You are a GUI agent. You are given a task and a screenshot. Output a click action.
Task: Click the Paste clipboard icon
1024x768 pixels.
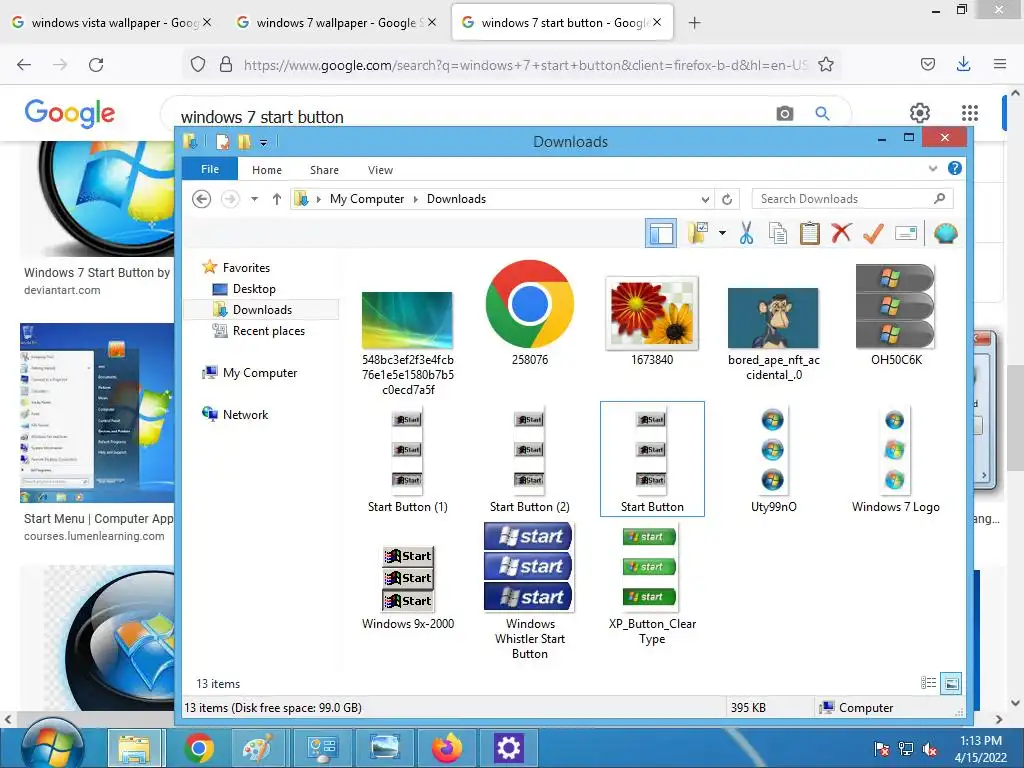[809, 233]
